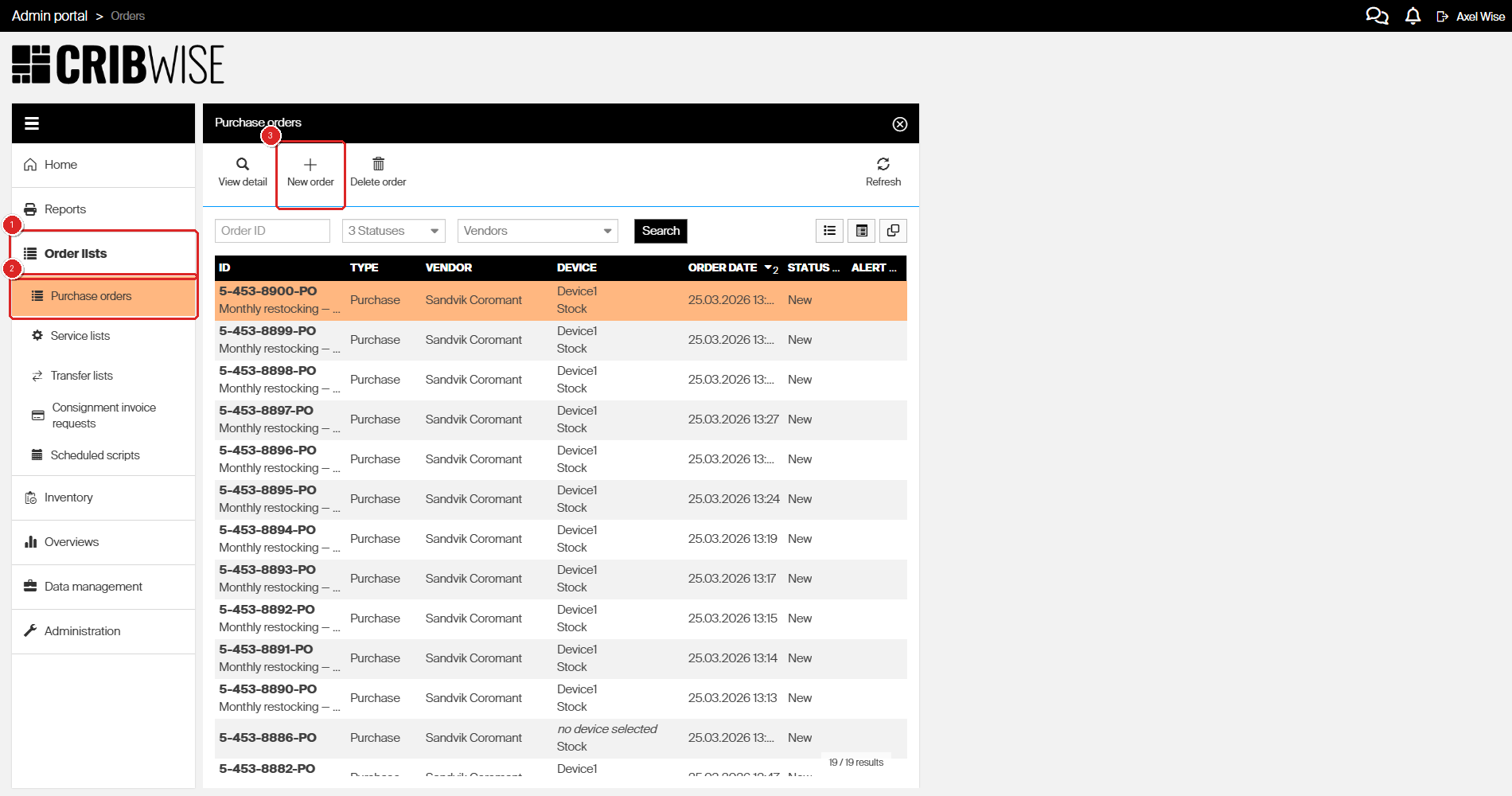Image resolution: width=1512 pixels, height=796 pixels.
Task: Expand the Vendors dropdown
Action: point(537,231)
